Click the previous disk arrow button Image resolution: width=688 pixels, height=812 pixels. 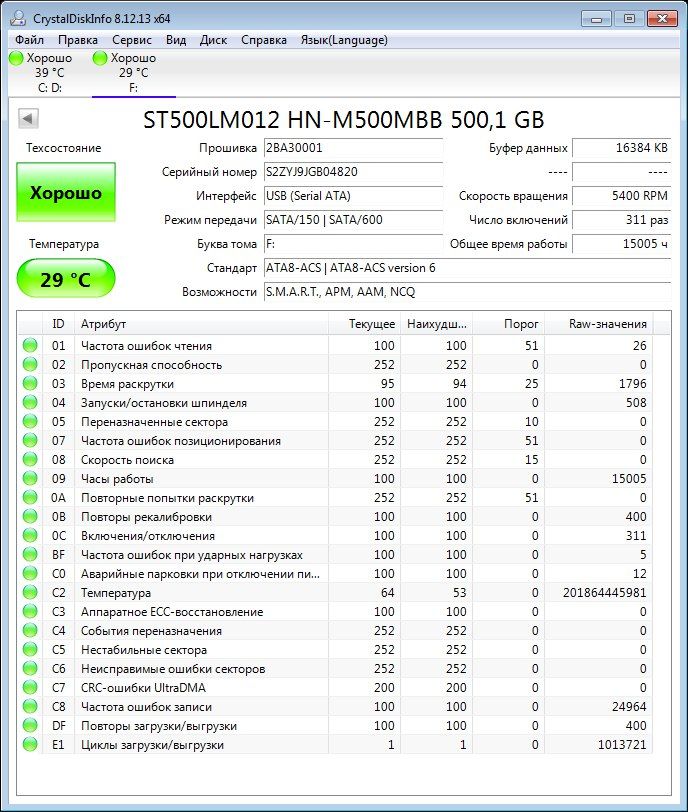point(28,119)
